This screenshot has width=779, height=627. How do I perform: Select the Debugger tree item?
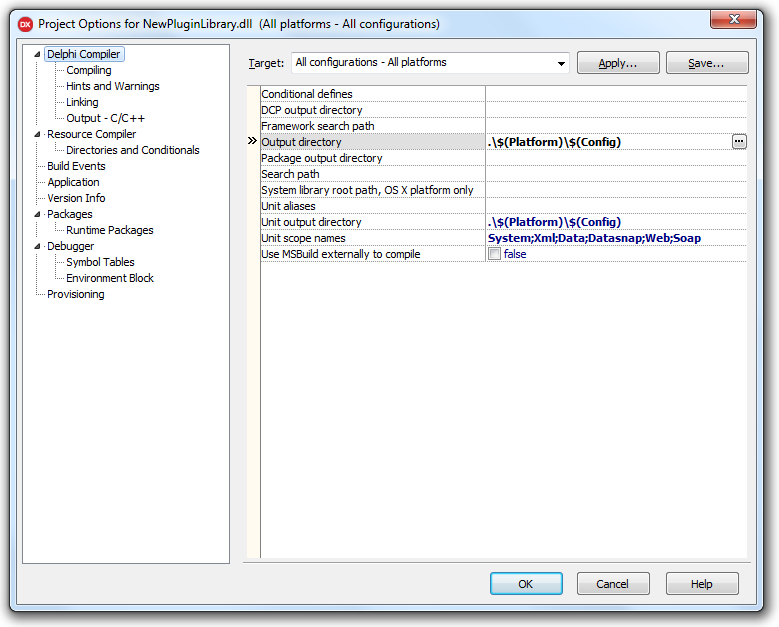click(x=71, y=246)
